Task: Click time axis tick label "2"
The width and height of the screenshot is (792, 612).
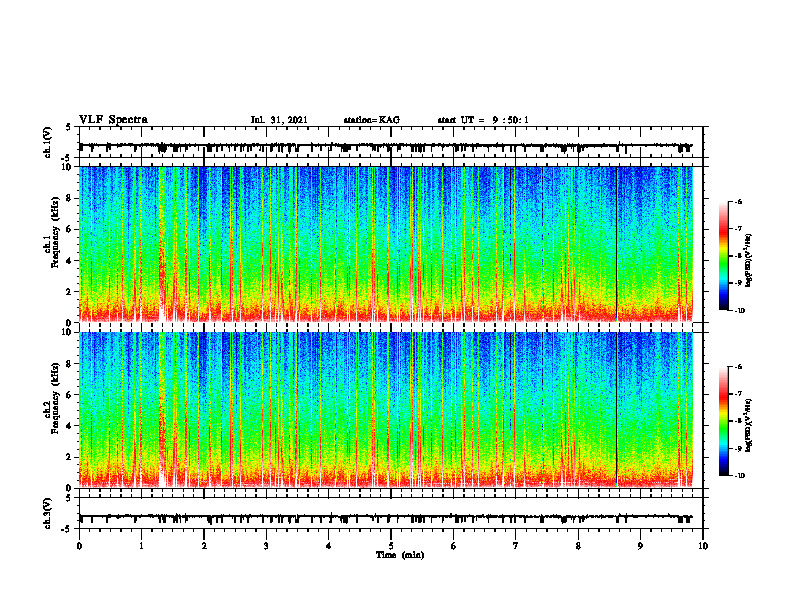Action: (x=204, y=546)
